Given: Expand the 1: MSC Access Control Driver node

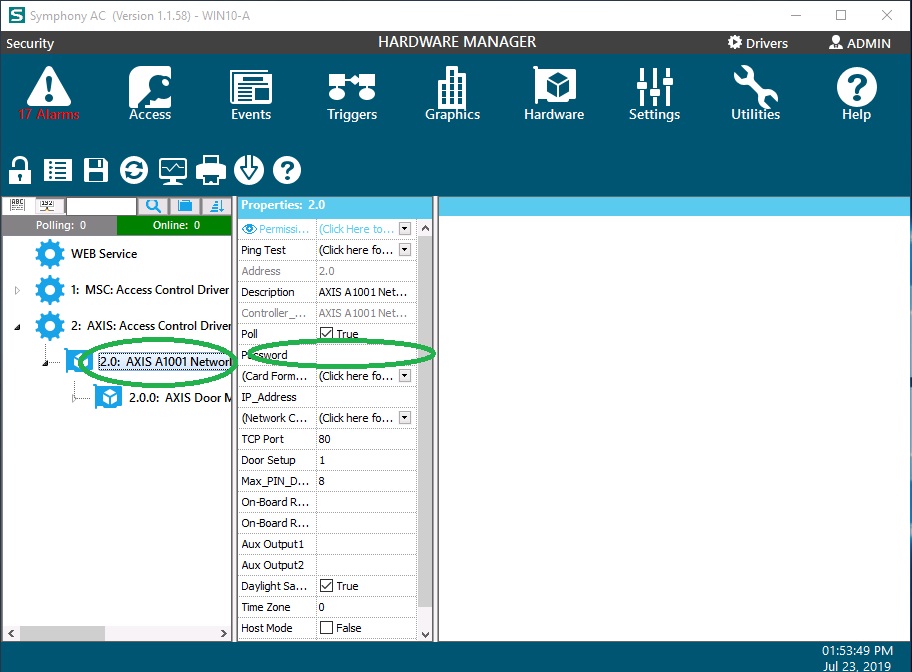Looking at the screenshot, I should tap(17, 290).
